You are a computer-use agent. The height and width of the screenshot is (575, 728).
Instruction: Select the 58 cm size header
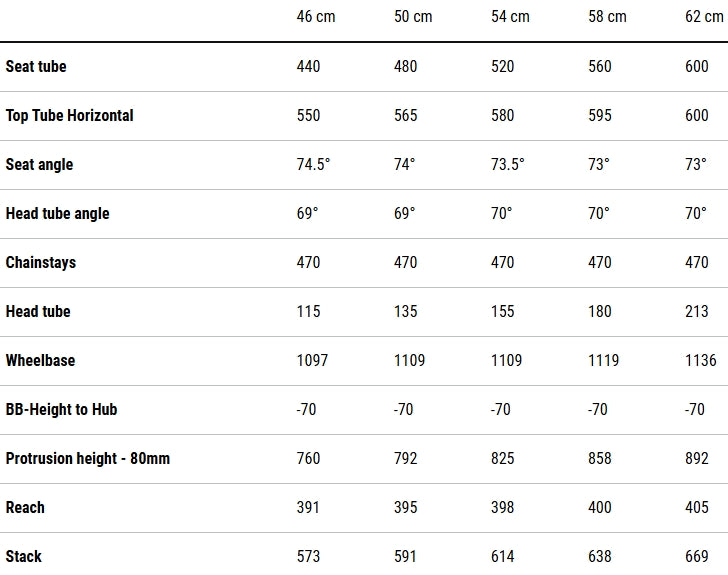coord(607,17)
